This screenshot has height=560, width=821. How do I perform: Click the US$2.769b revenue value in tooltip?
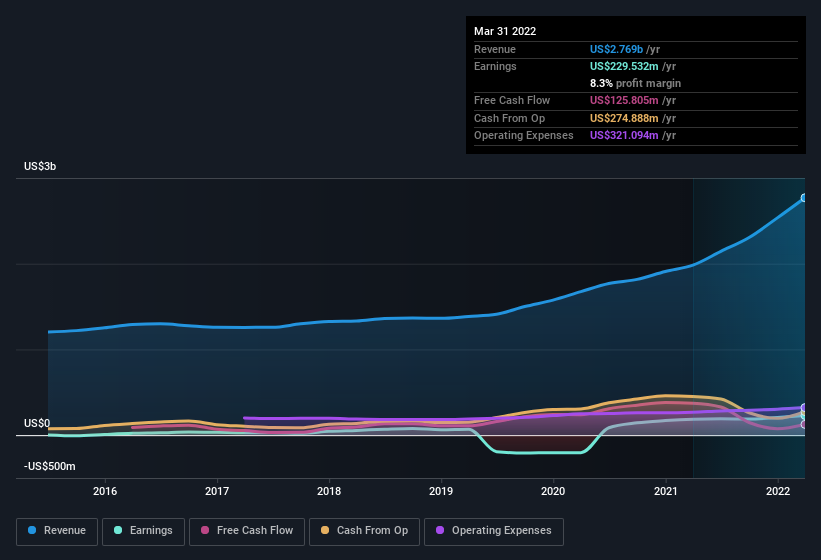click(616, 49)
